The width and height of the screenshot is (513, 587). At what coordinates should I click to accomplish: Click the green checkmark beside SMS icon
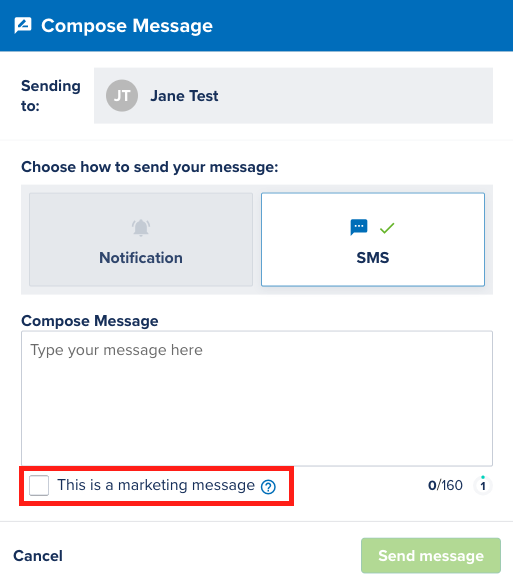[x=387, y=228]
